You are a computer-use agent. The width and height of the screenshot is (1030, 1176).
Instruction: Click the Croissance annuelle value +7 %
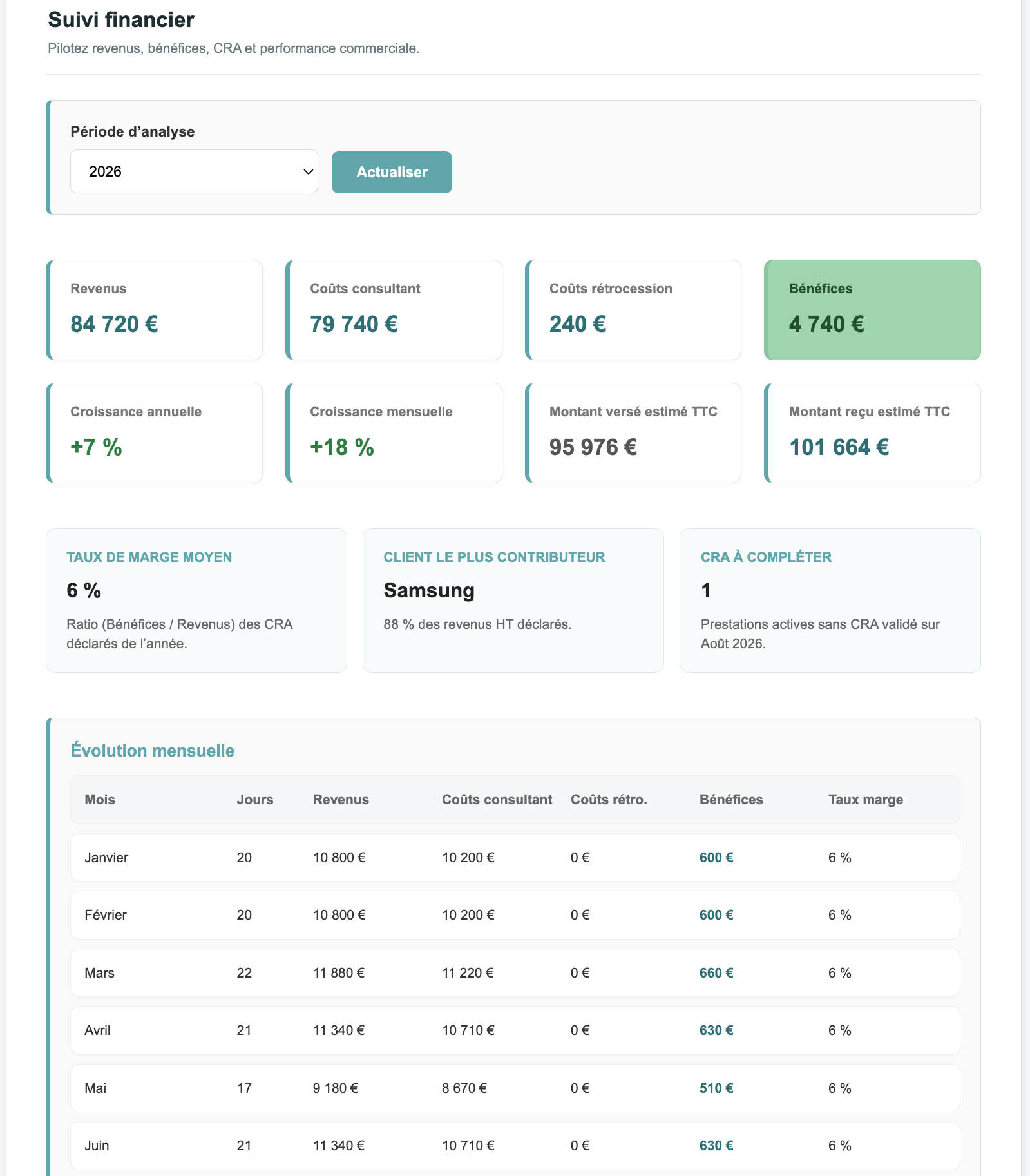point(96,447)
